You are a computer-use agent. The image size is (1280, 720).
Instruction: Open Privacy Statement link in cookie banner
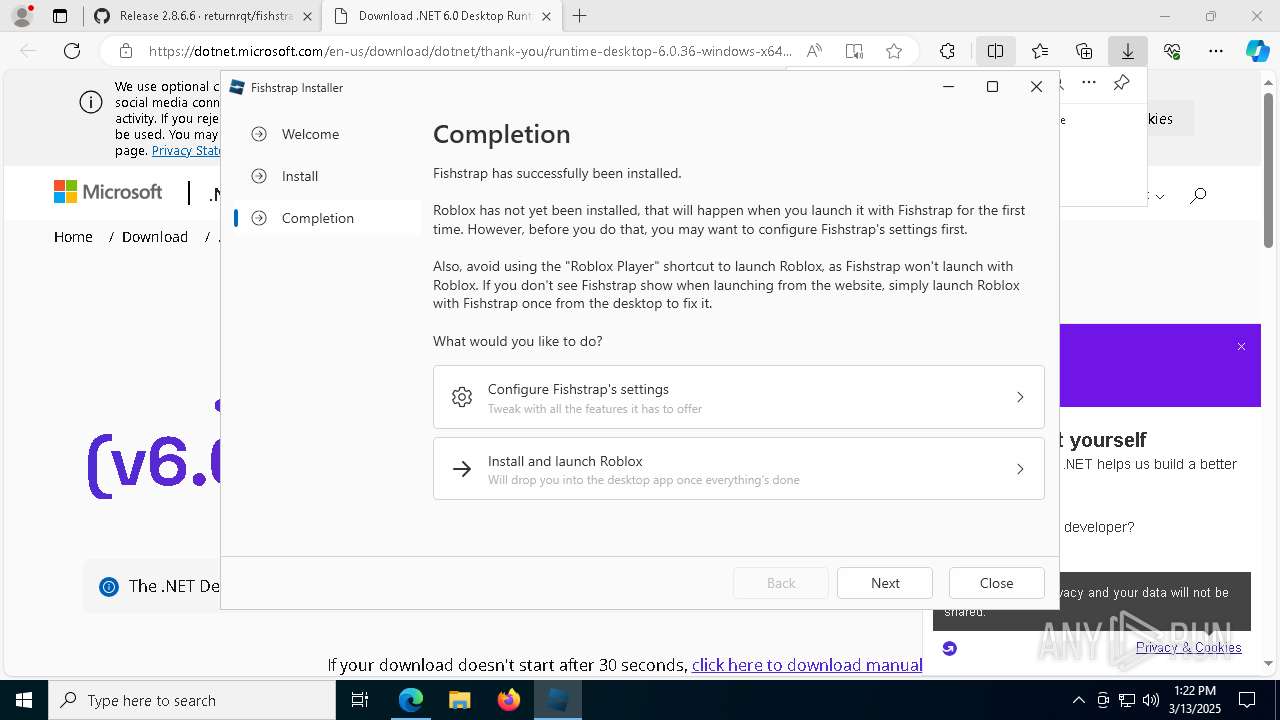(x=187, y=150)
